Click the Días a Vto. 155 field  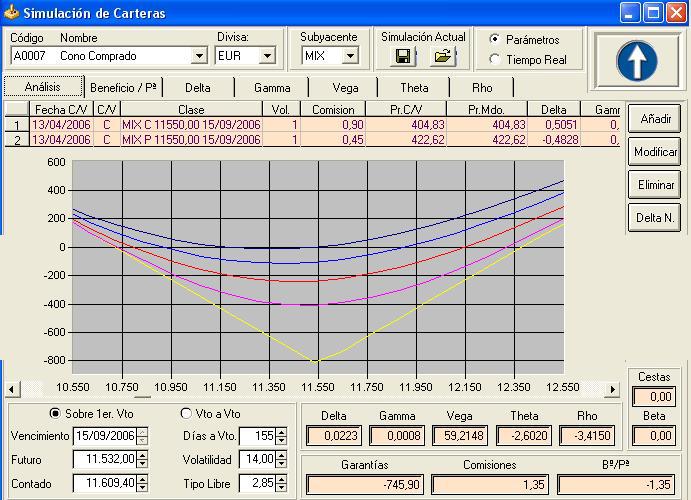257,436
